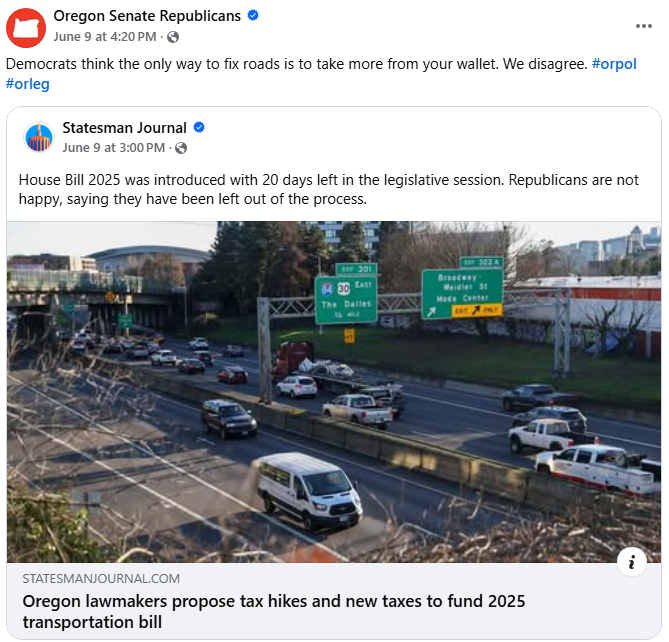Click Oregon Senate Republicans verified badge
669x642 pixels.
253,15
